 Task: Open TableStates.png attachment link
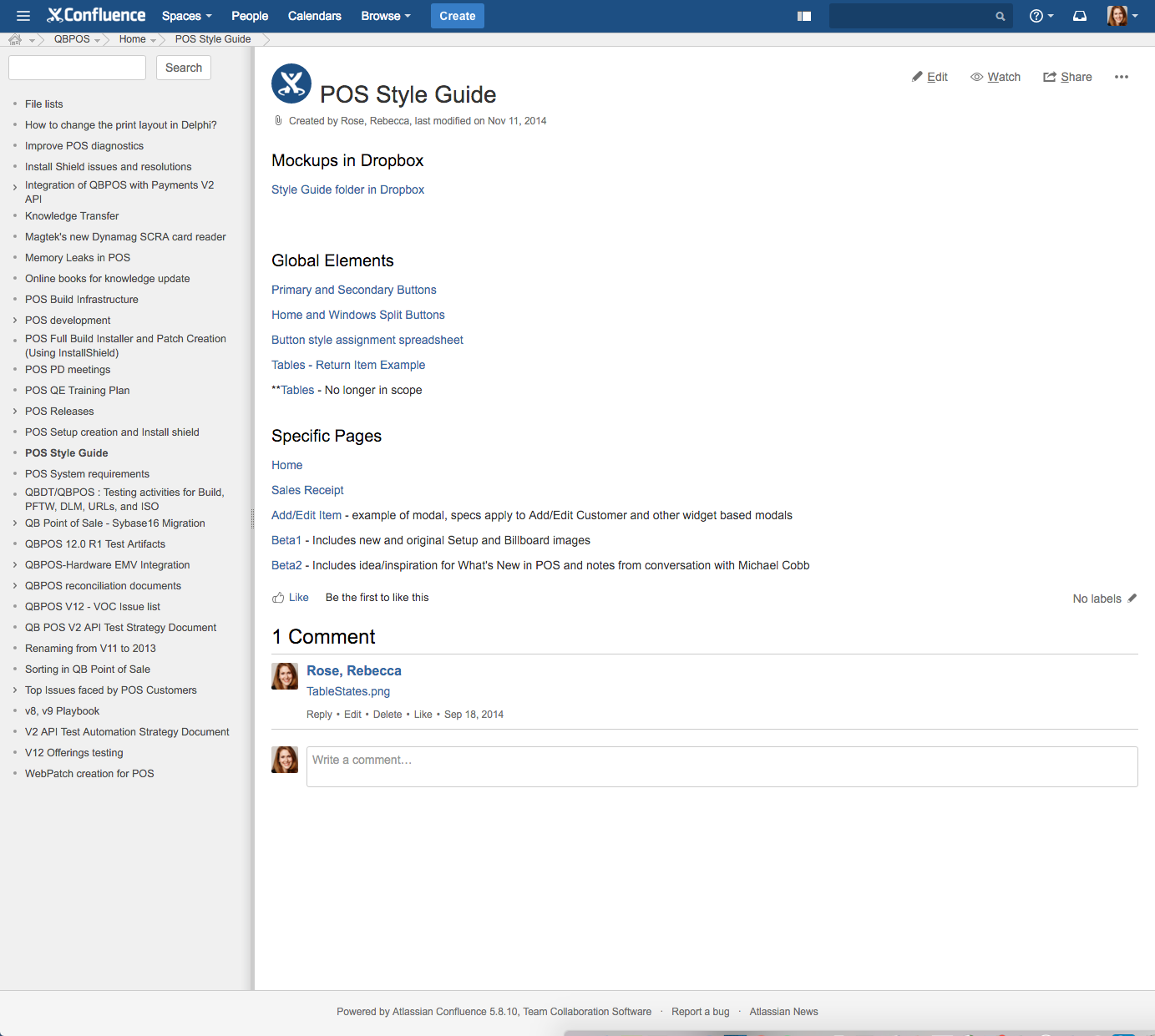(x=348, y=691)
